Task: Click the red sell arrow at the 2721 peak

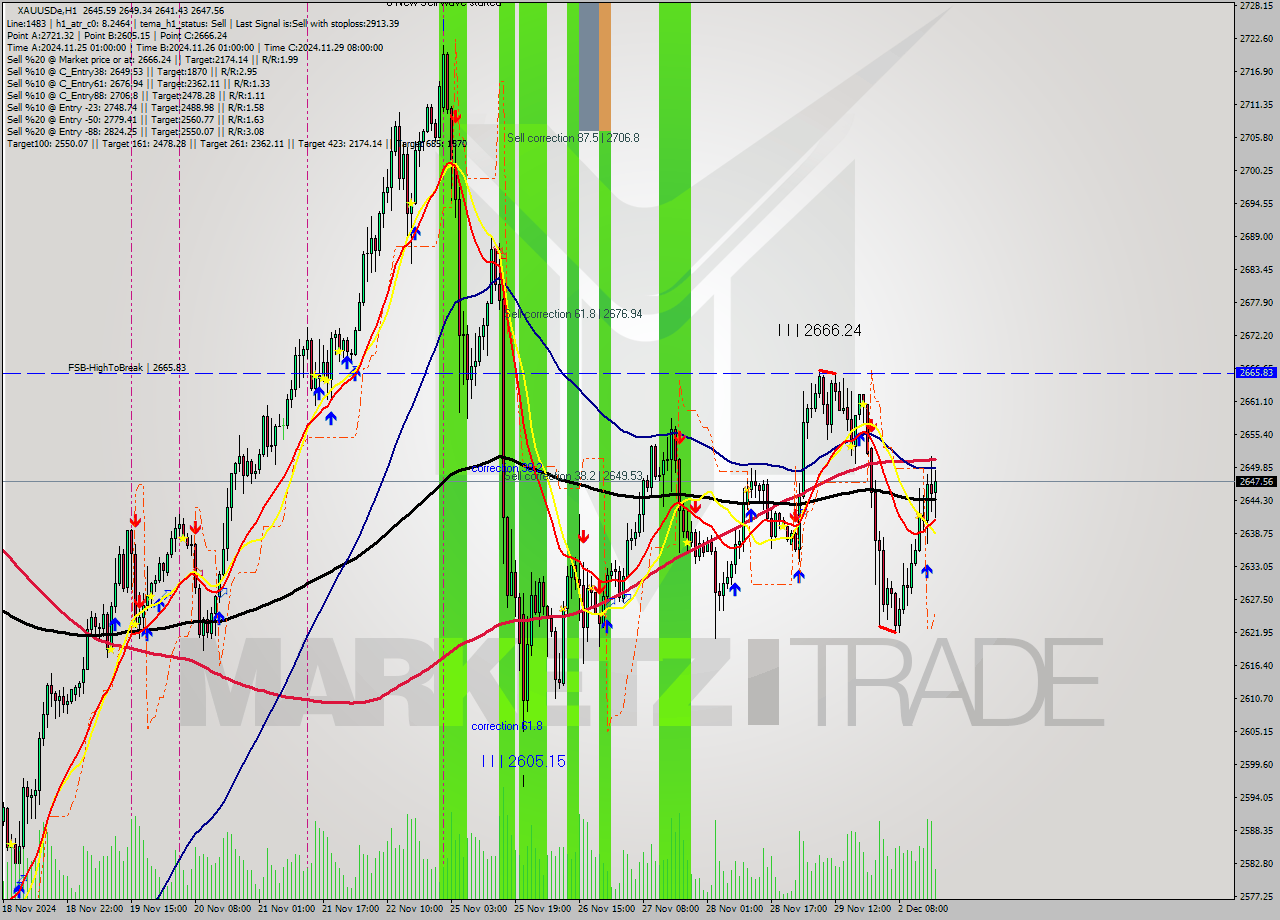Action: pyautogui.click(x=455, y=117)
